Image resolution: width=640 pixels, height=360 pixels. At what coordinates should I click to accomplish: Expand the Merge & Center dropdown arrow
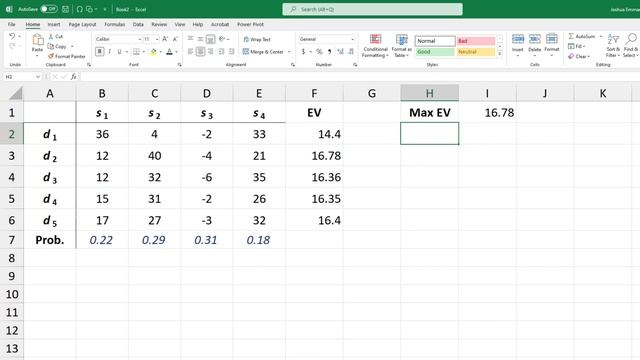pos(289,52)
